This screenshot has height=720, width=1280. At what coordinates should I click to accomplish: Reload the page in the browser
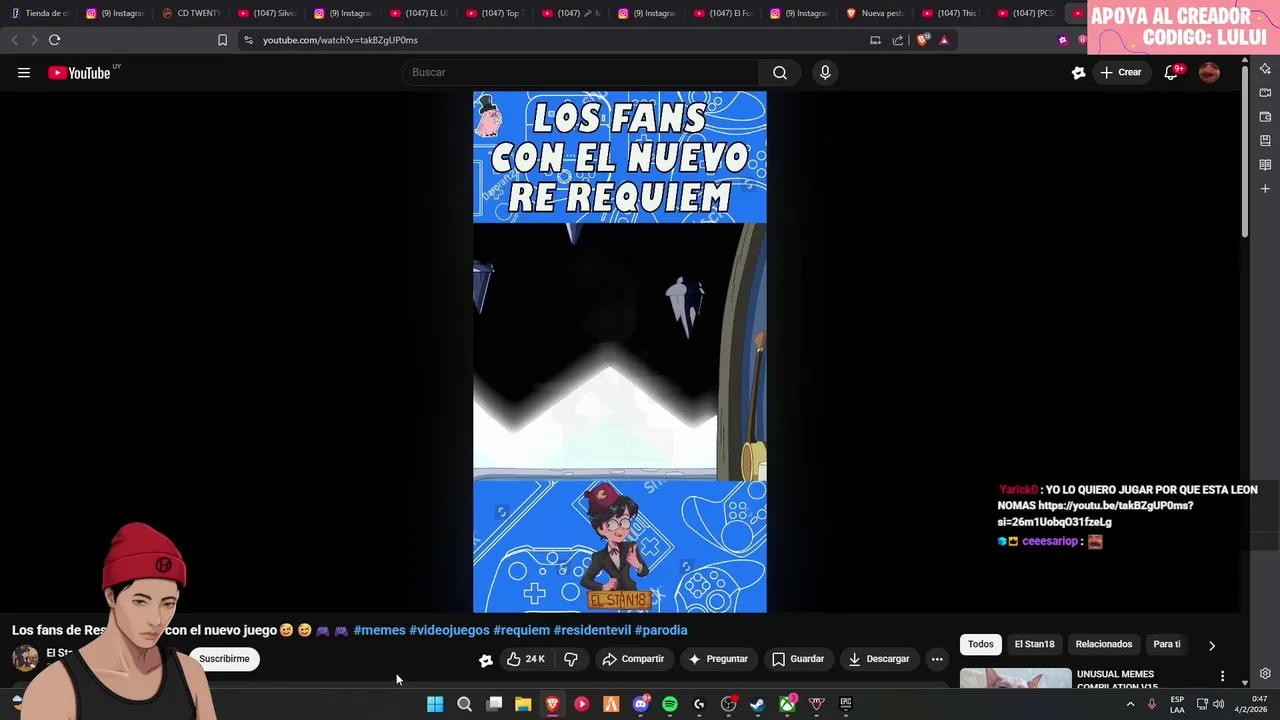tap(54, 40)
